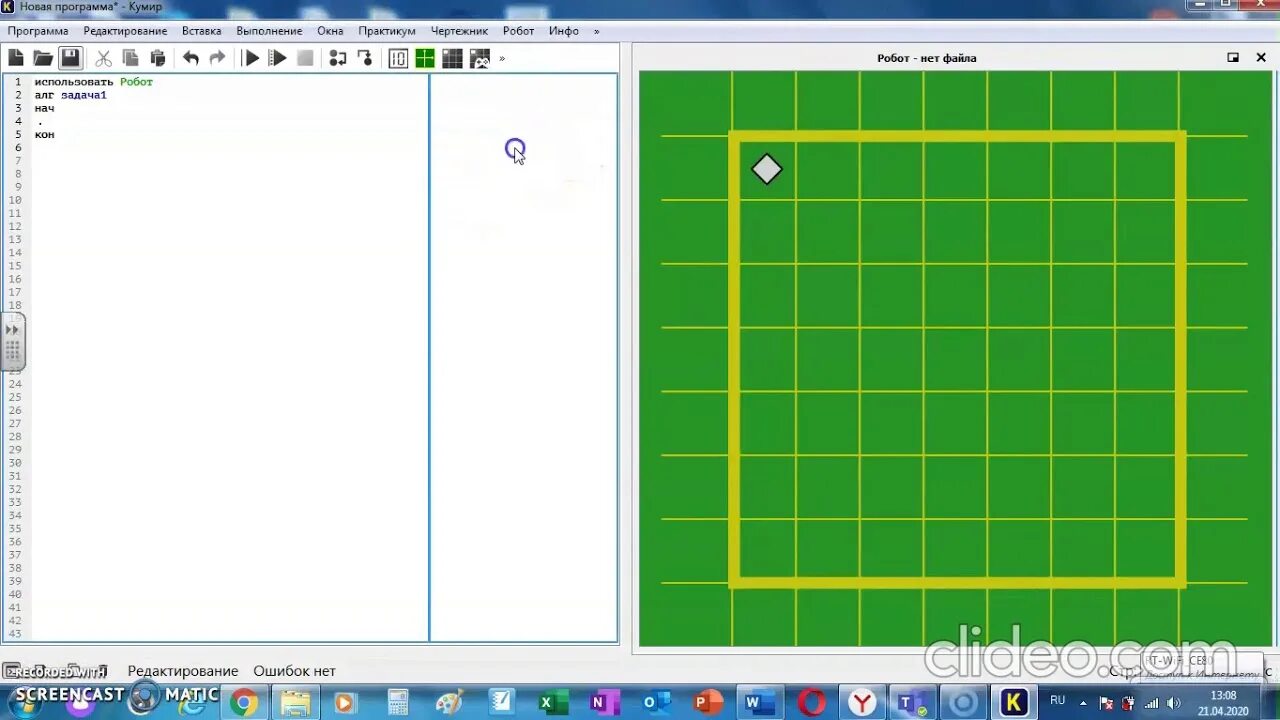Click the Robot remote control icon

pyautogui.click(x=480, y=58)
